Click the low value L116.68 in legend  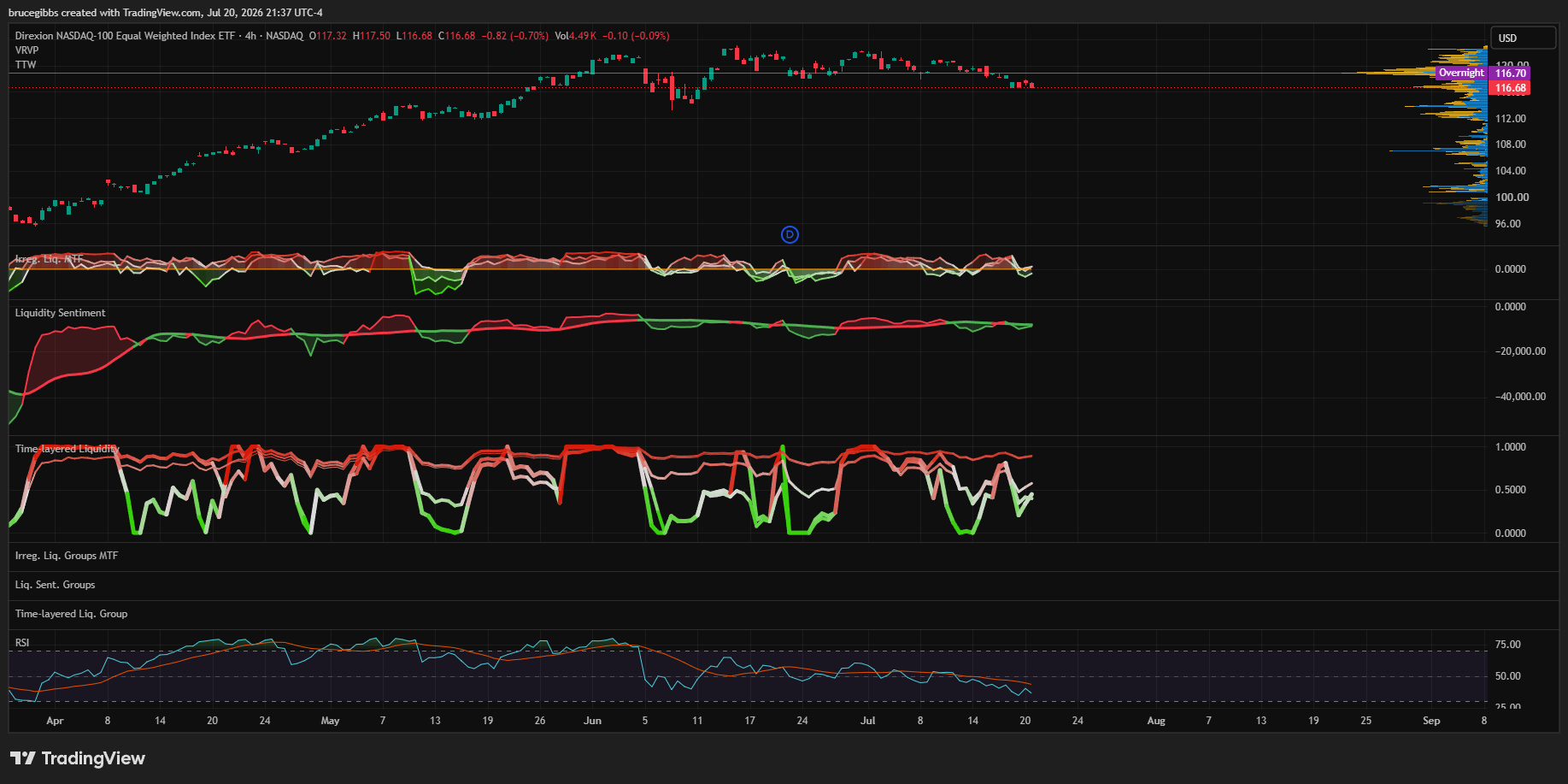click(x=414, y=36)
